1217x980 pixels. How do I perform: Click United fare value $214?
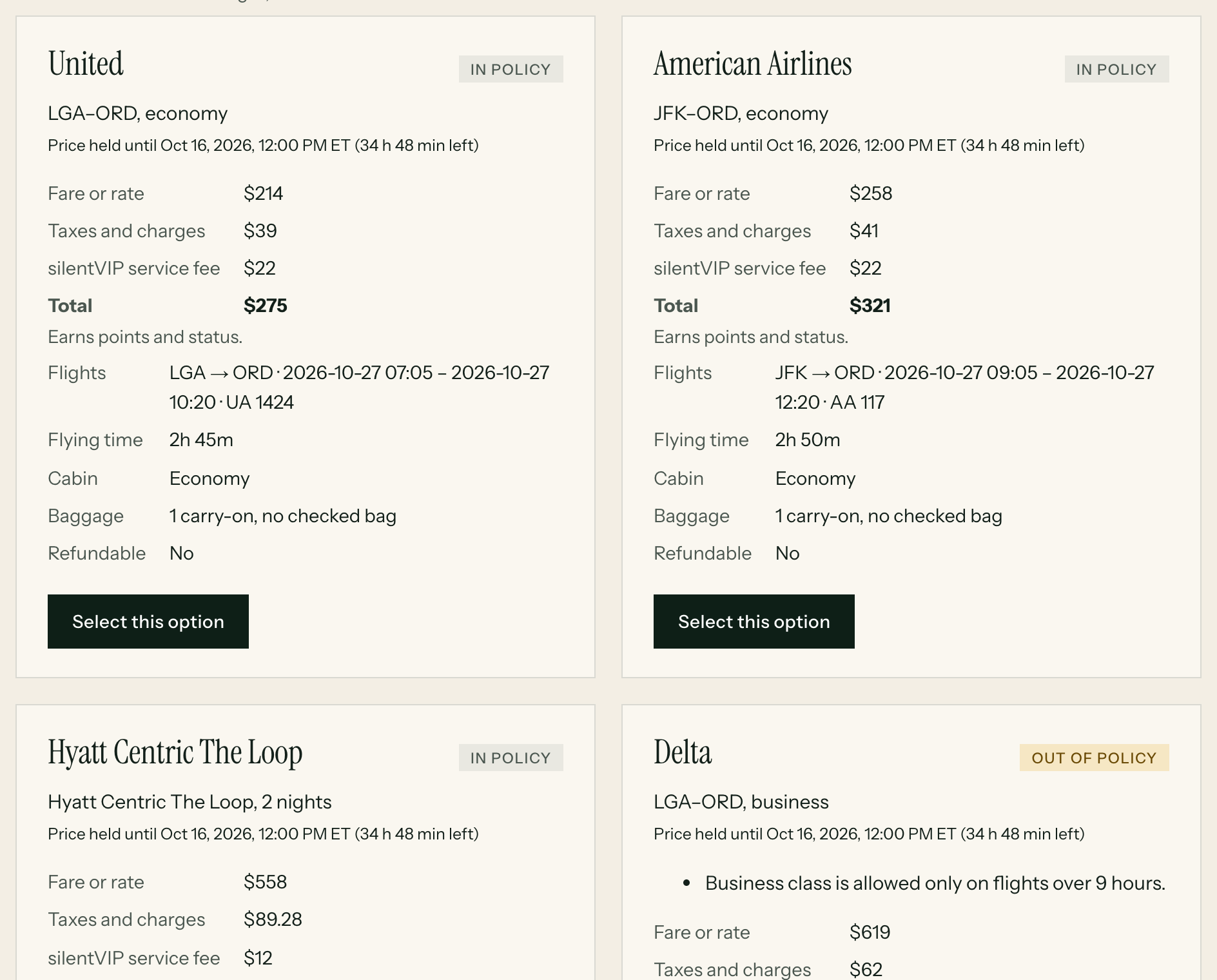coord(264,193)
